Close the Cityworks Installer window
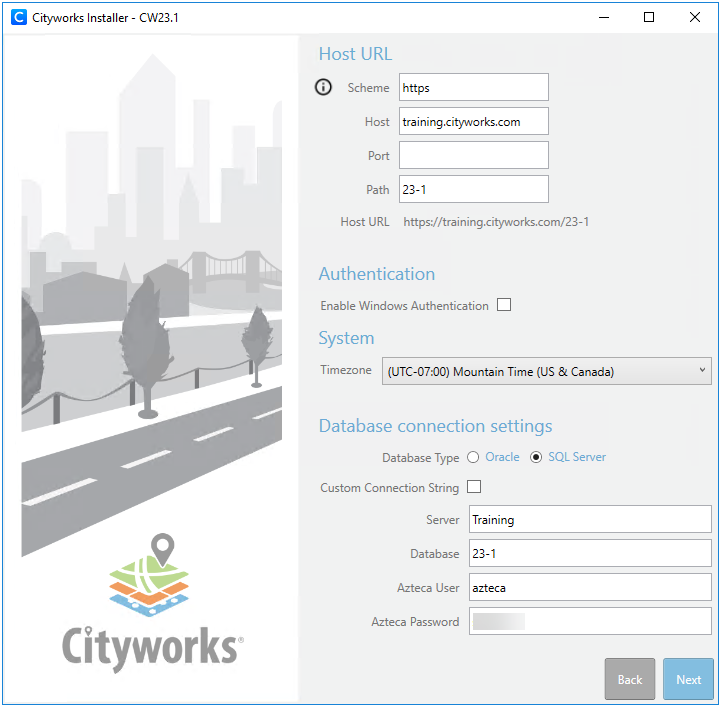This screenshot has width=721, height=707. click(695, 17)
